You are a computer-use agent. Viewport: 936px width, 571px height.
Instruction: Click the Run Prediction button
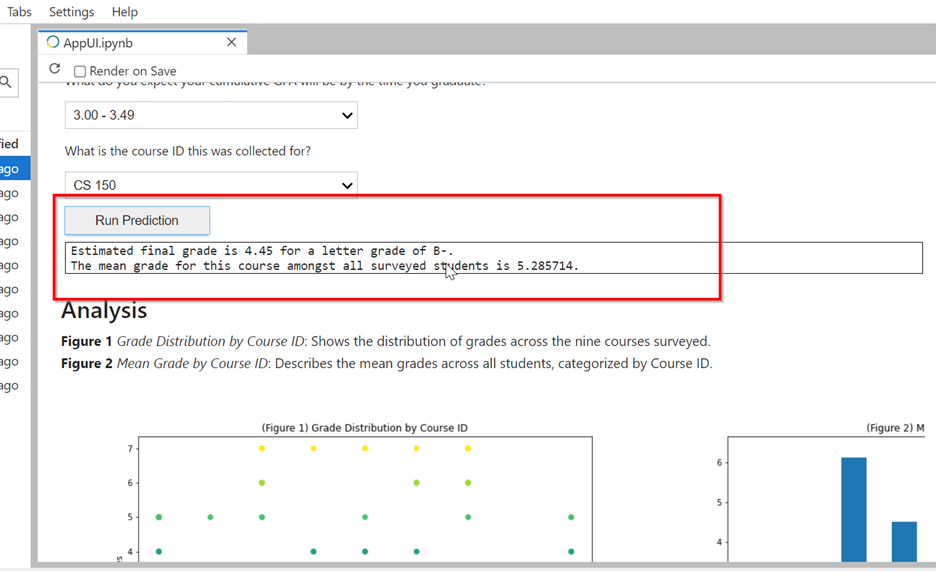click(137, 221)
